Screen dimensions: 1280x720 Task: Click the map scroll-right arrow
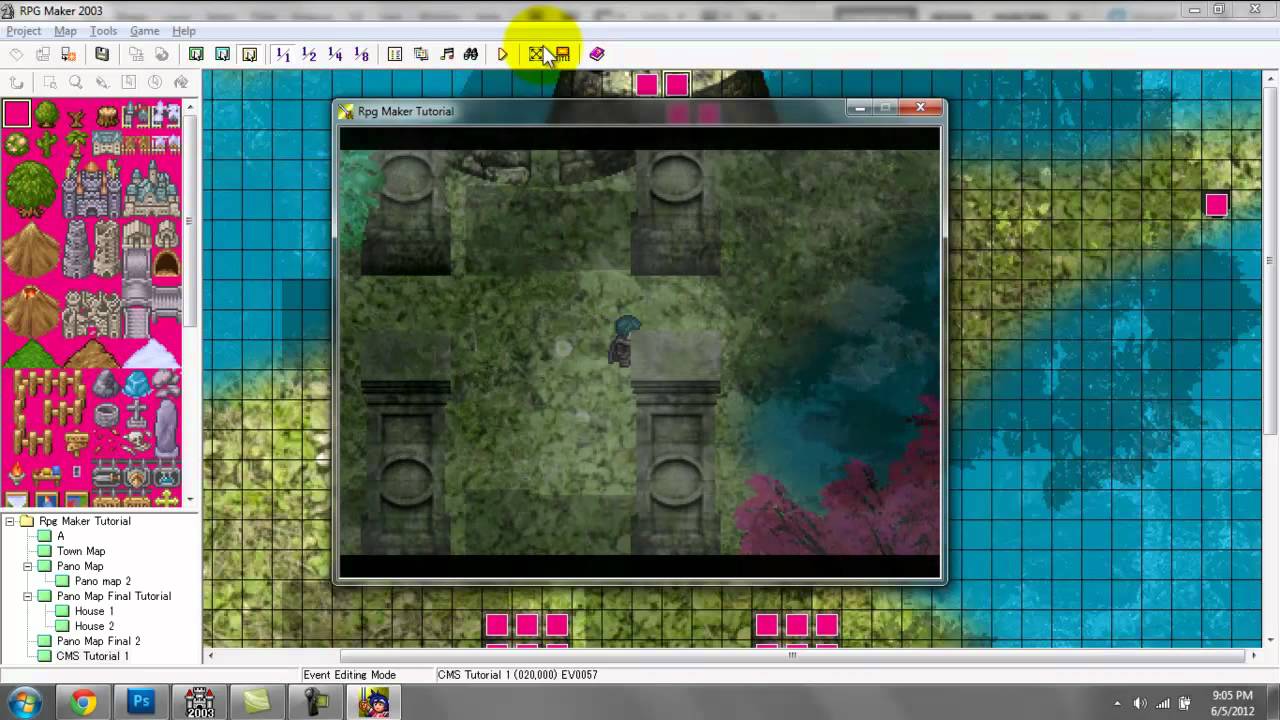pyautogui.click(x=1254, y=656)
